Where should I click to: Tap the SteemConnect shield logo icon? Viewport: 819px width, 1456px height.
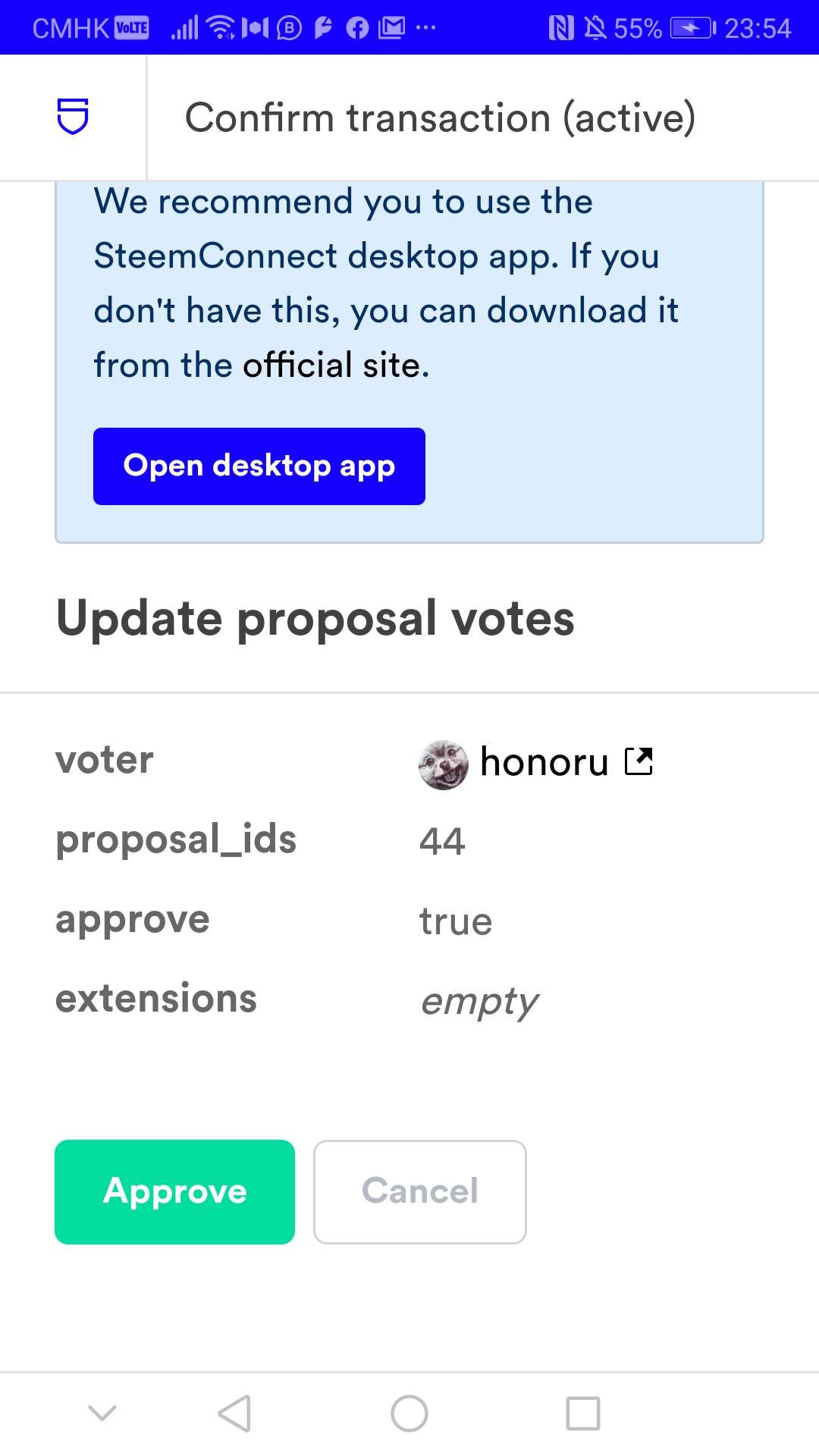tap(73, 117)
